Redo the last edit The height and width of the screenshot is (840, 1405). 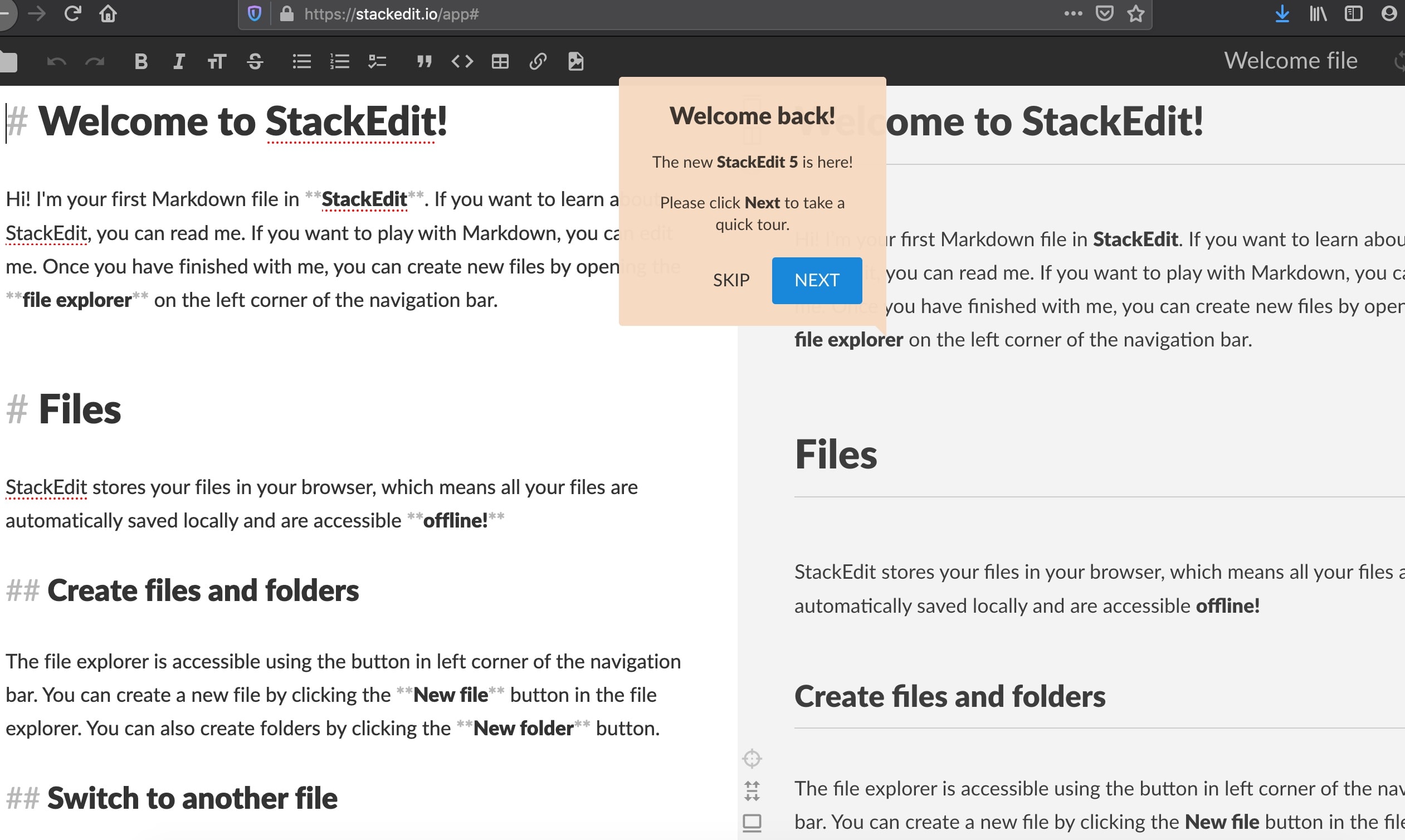[x=95, y=61]
